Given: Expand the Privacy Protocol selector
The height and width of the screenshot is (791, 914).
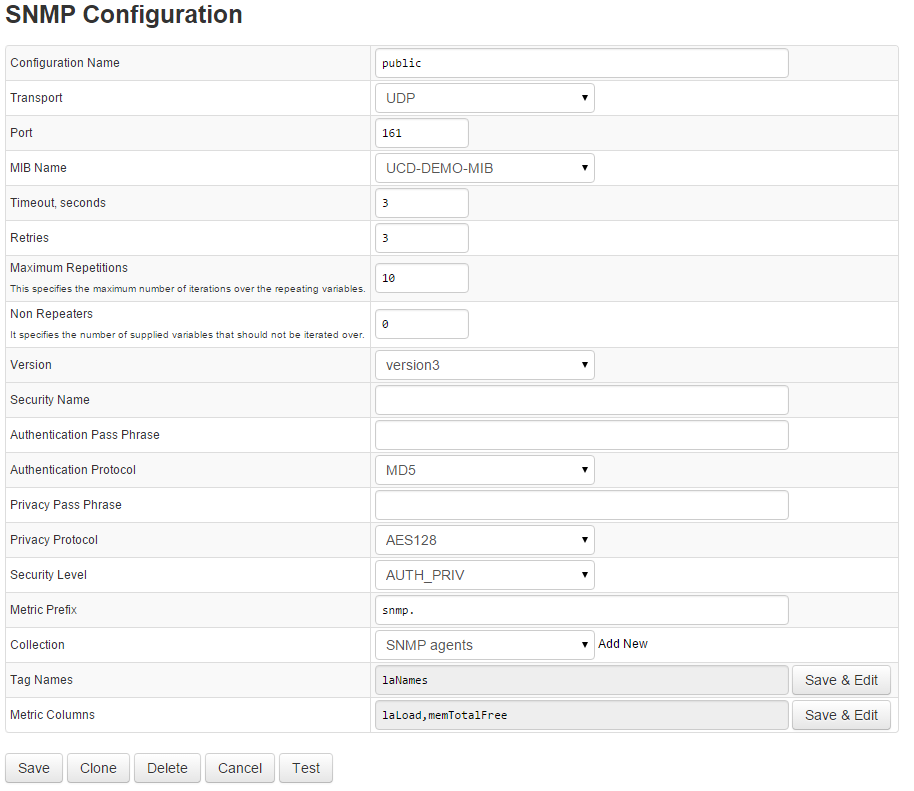Looking at the screenshot, I should [484, 539].
